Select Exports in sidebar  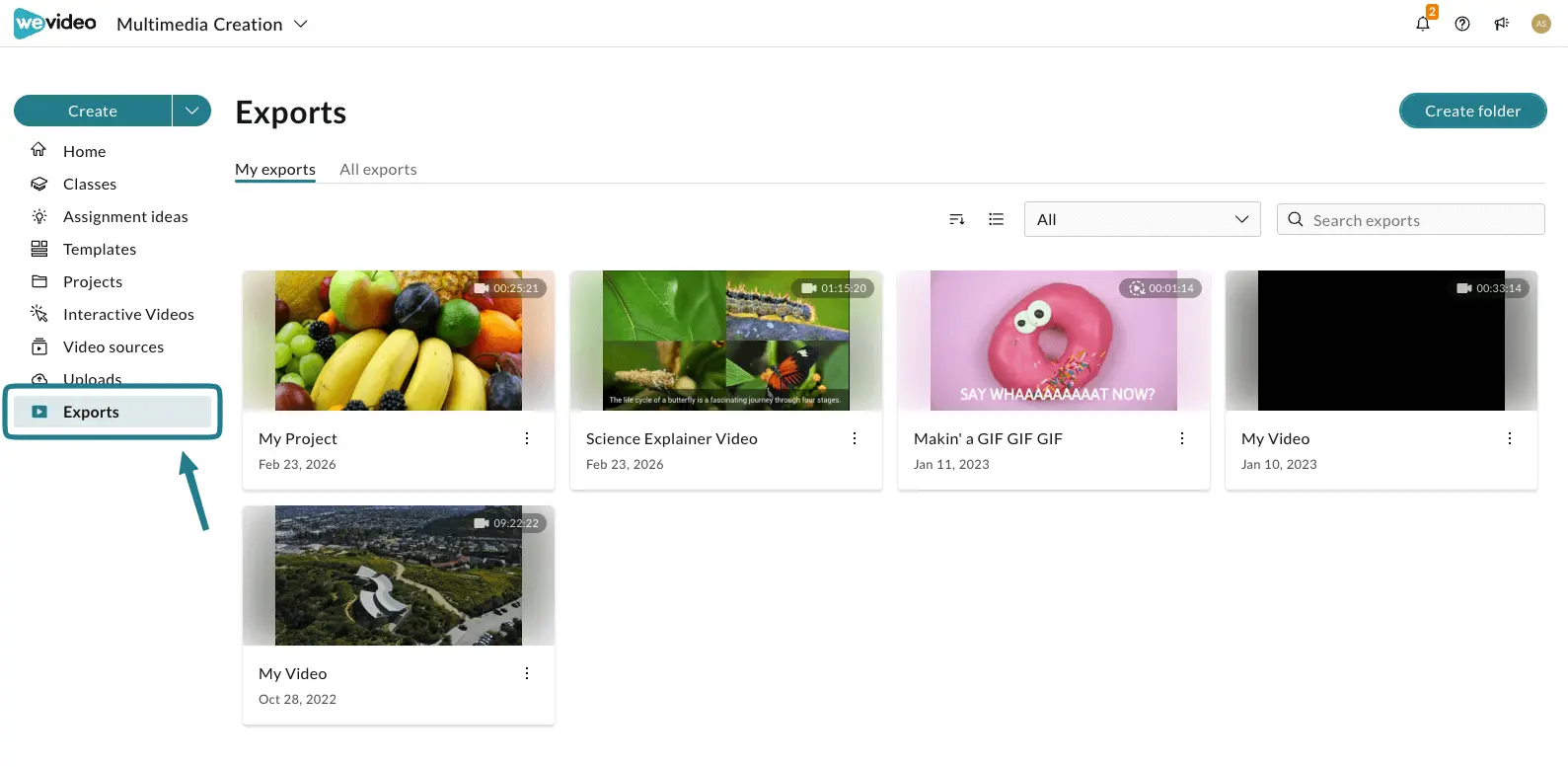tap(112, 412)
